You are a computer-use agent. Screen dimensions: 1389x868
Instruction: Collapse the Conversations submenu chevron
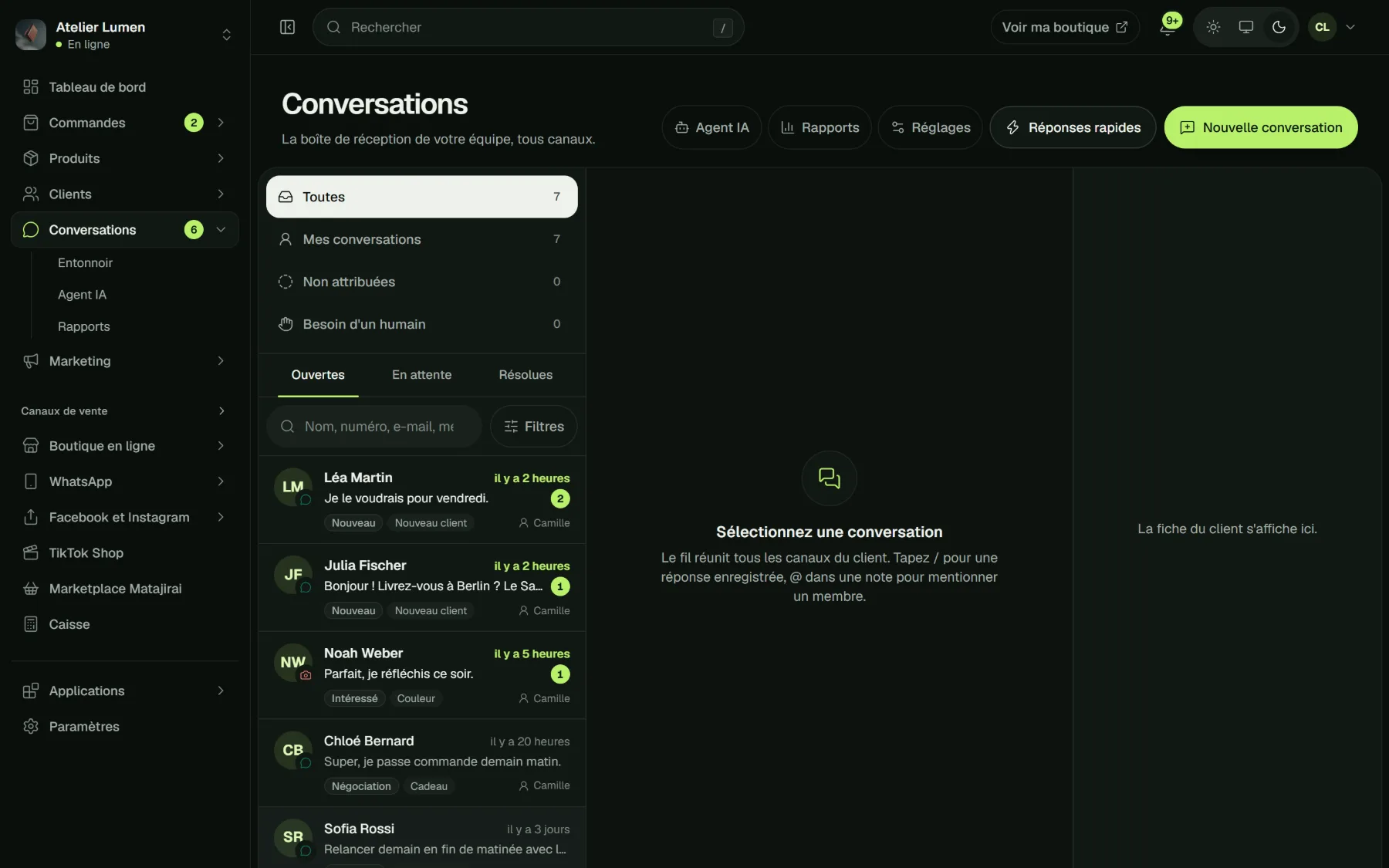click(221, 230)
